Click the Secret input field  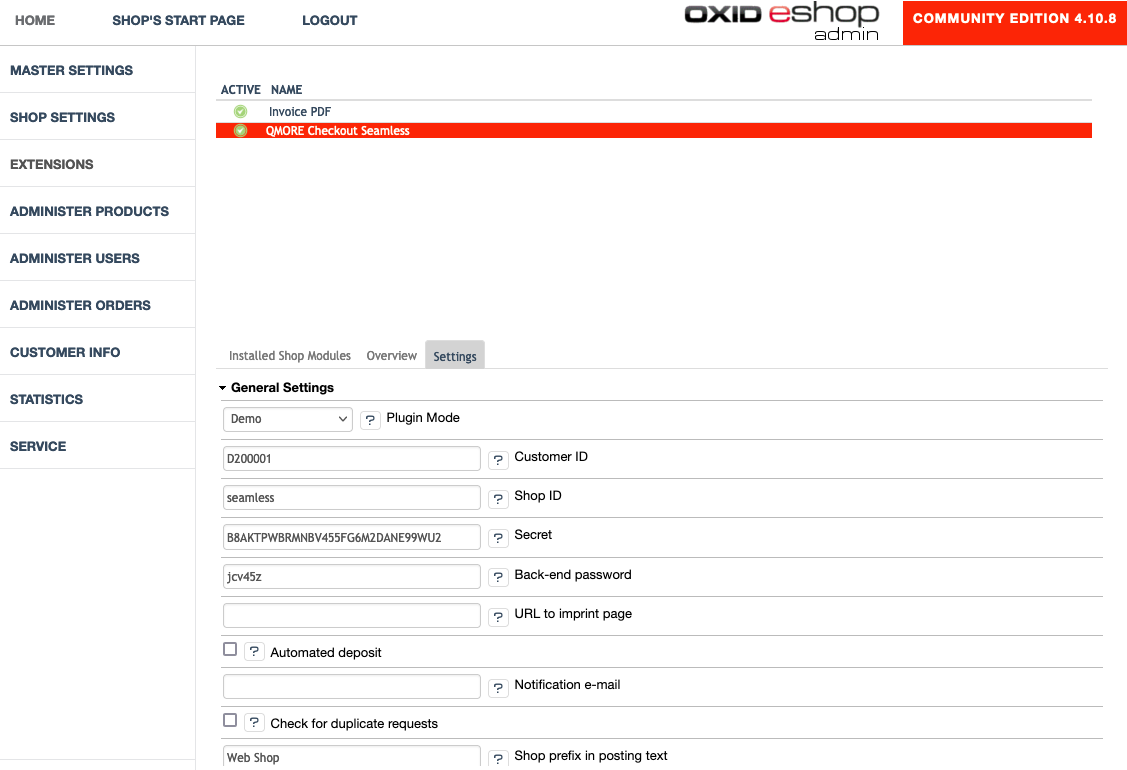[351, 537]
